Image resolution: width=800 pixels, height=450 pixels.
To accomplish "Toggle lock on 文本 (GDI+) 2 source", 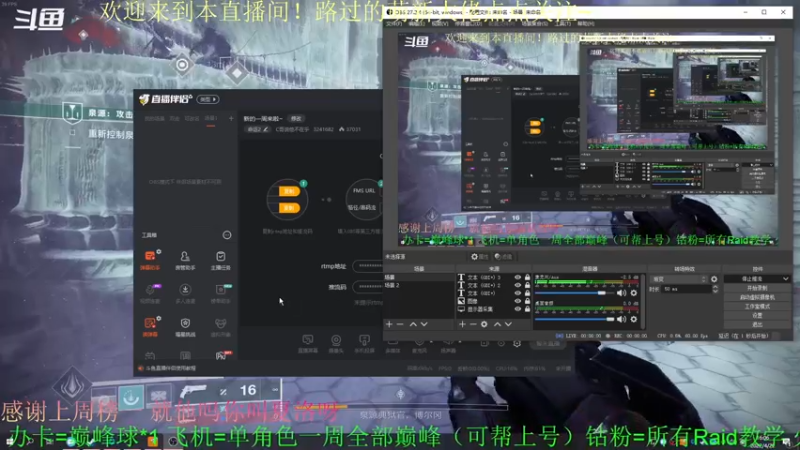I will pyautogui.click(x=527, y=285).
